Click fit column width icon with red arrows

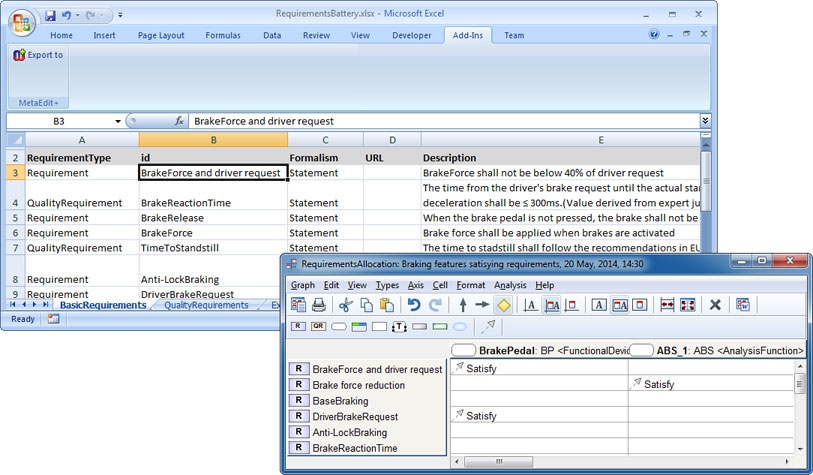pyautogui.click(x=667, y=305)
